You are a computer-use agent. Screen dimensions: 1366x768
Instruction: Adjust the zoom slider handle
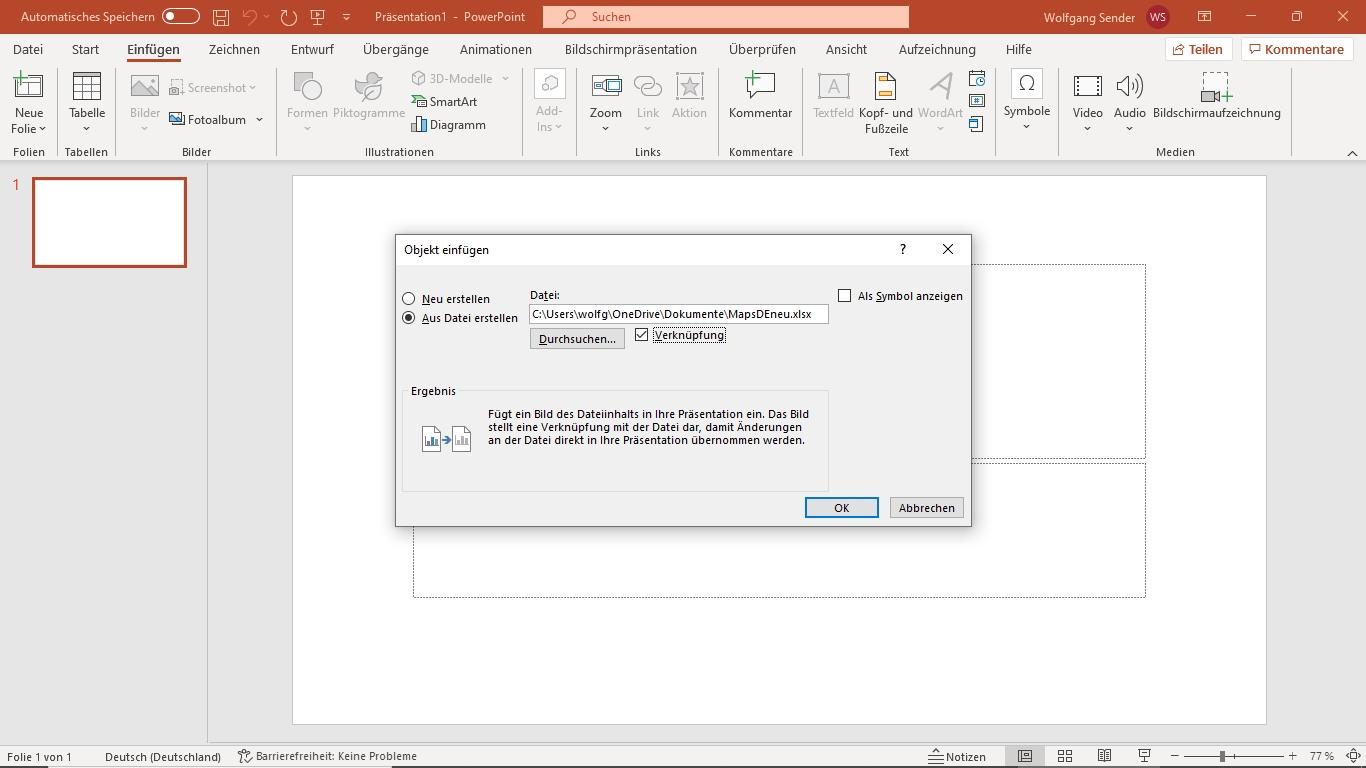pyautogui.click(x=1222, y=756)
